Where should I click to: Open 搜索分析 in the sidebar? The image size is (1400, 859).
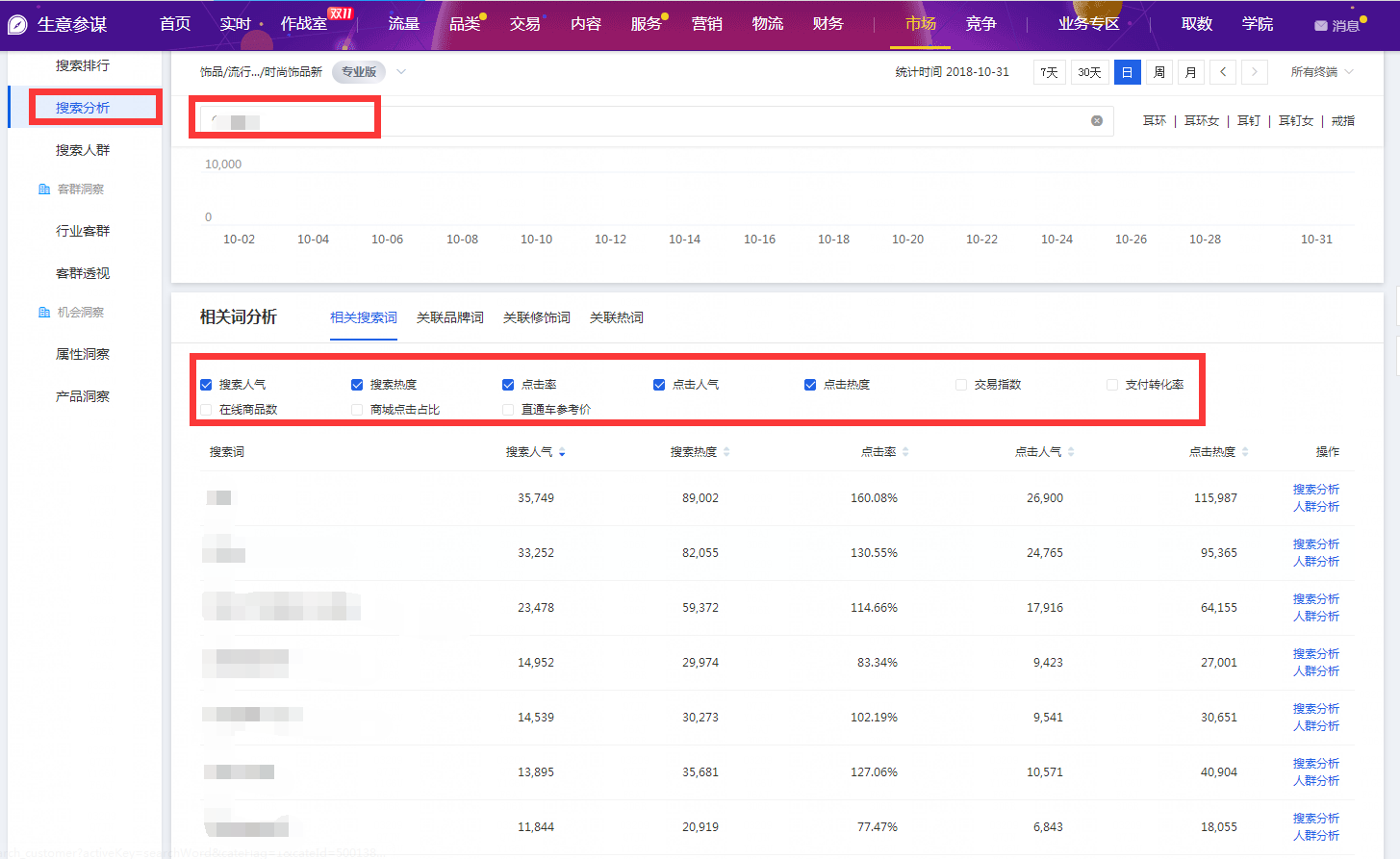[x=83, y=108]
